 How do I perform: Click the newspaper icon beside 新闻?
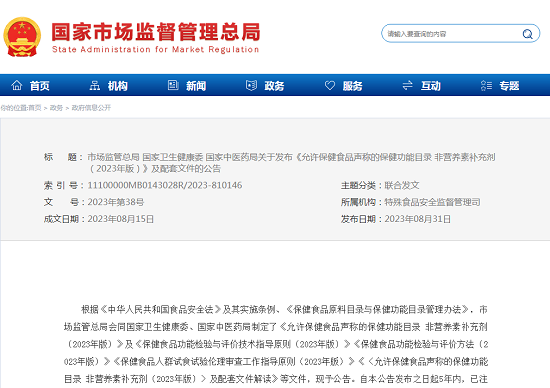pyautogui.click(x=173, y=85)
